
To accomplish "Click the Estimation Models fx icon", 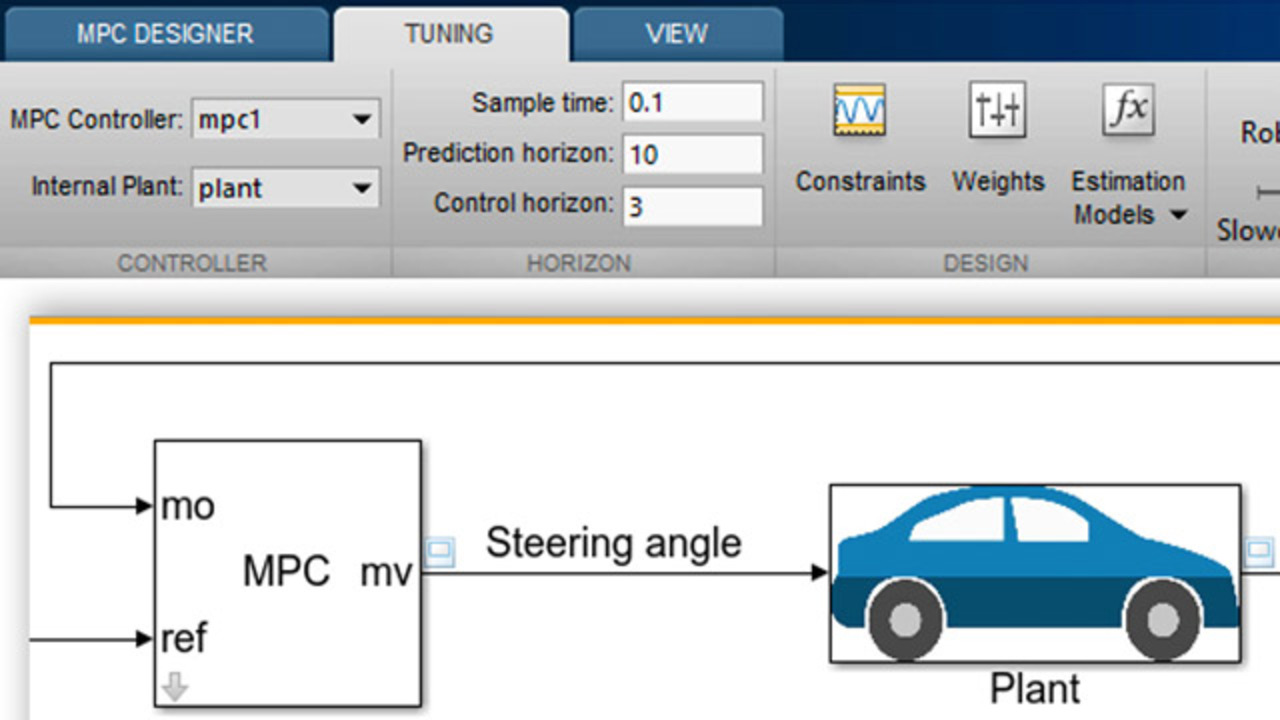I will pyautogui.click(x=1128, y=110).
